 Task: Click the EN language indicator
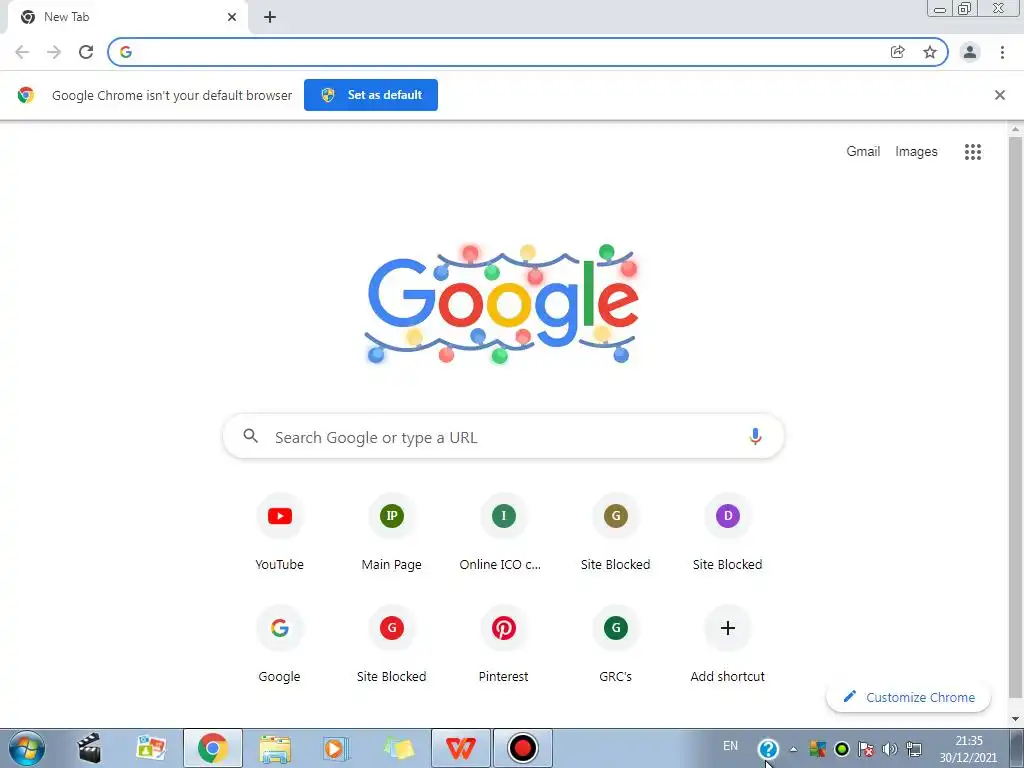tap(730, 746)
